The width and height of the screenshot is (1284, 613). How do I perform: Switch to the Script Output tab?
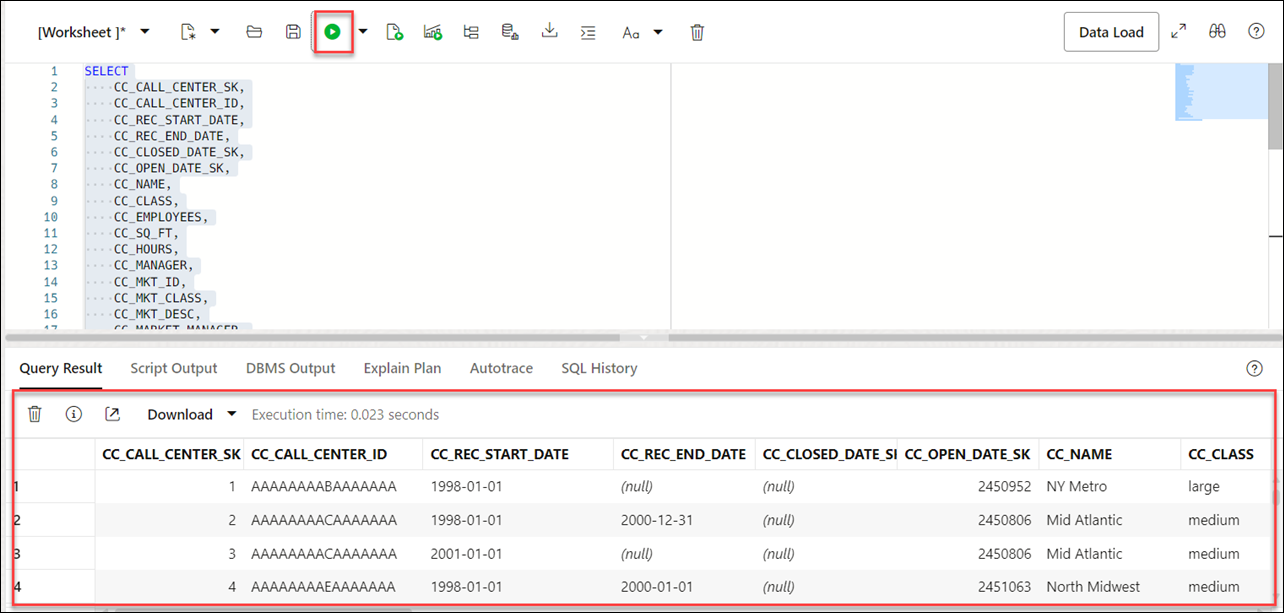174,368
